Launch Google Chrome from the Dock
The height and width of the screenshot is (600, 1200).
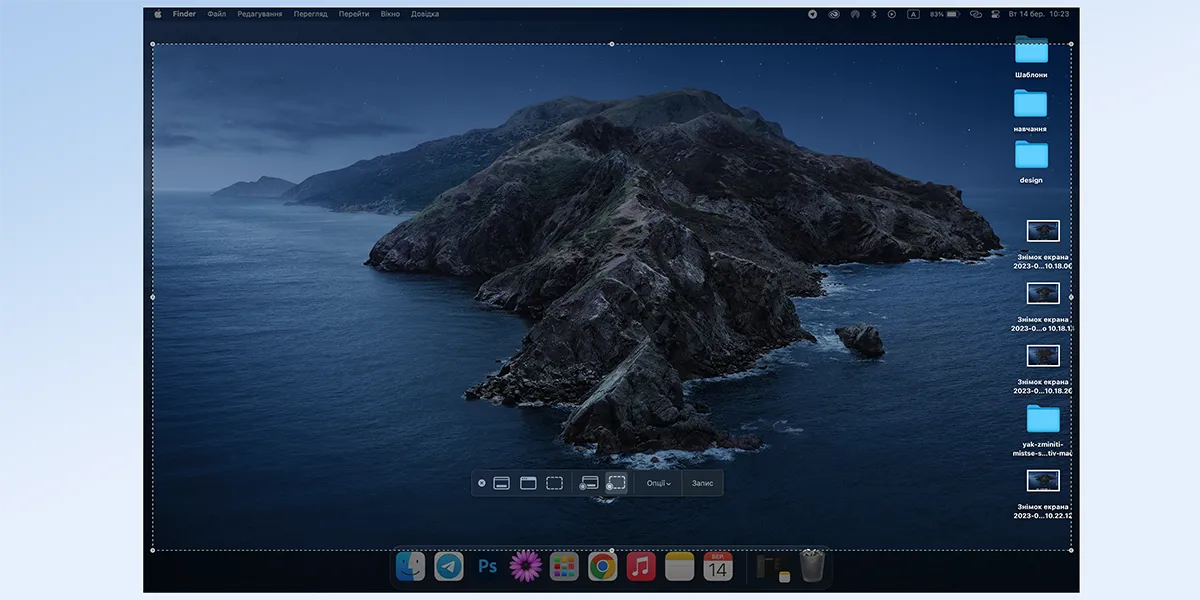tap(602, 567)
